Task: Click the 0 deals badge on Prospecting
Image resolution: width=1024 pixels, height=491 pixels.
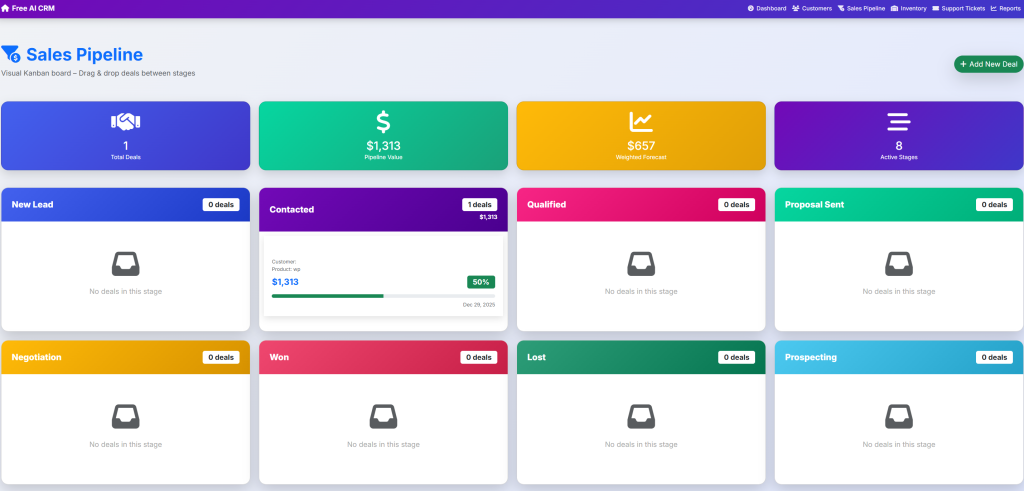Action: 995,357
